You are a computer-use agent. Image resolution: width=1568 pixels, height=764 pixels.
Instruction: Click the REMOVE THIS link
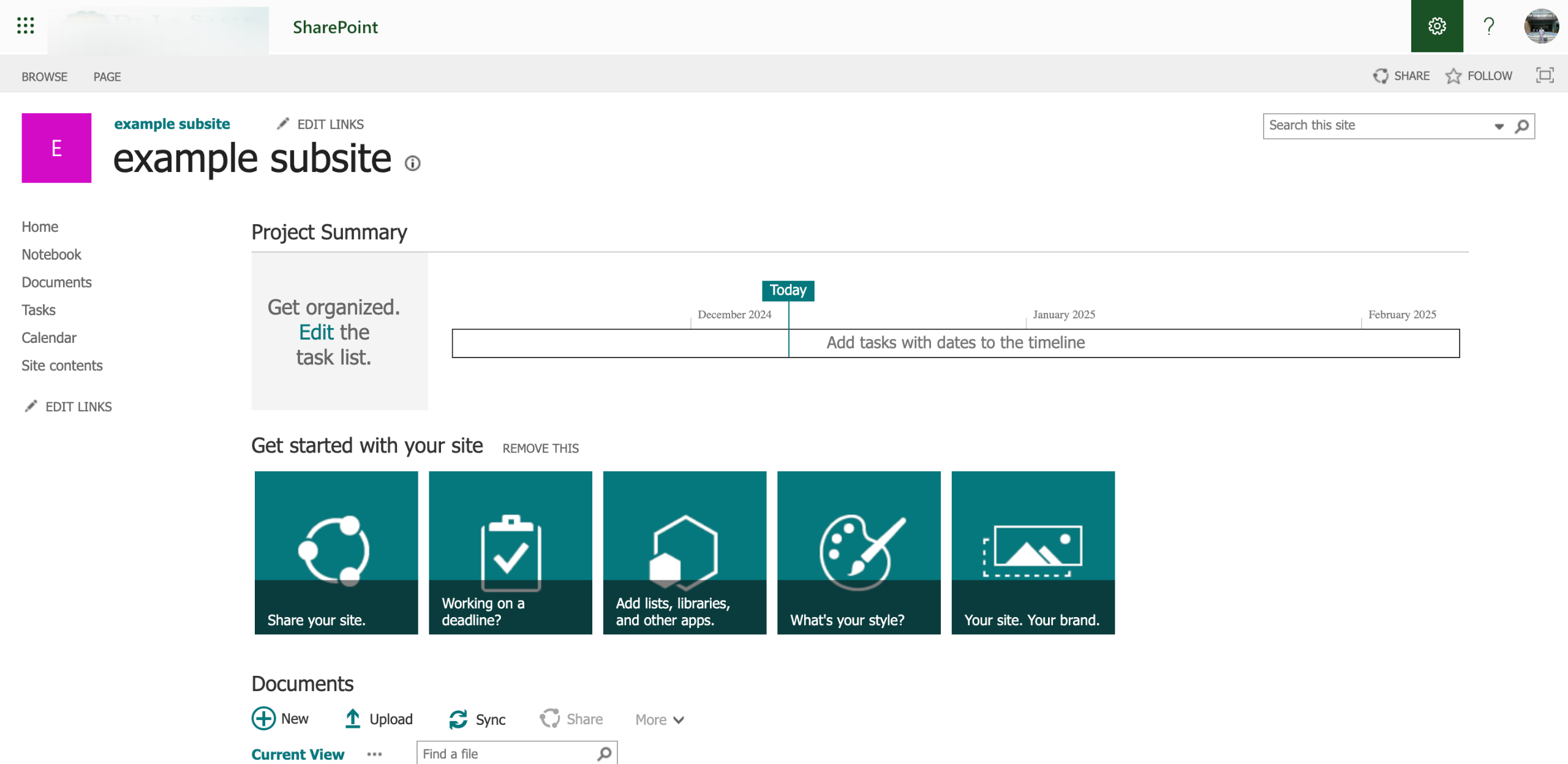[x=540, y=448]
